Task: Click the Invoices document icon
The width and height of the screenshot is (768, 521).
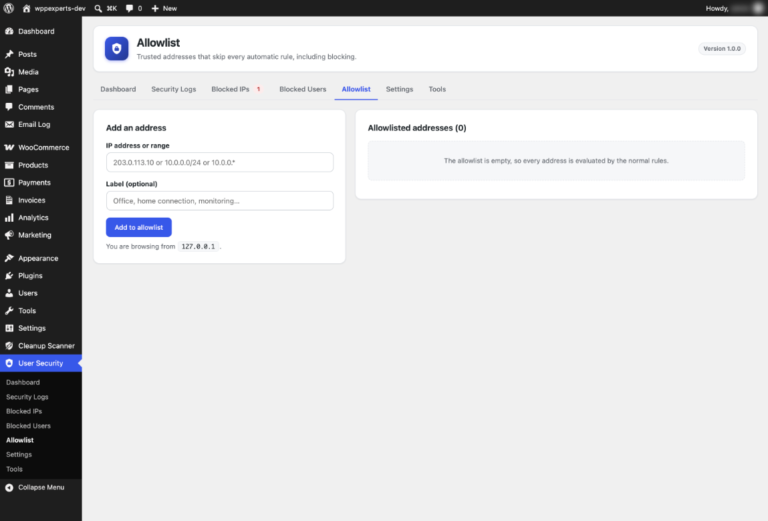Action: (x=9, y=200)
